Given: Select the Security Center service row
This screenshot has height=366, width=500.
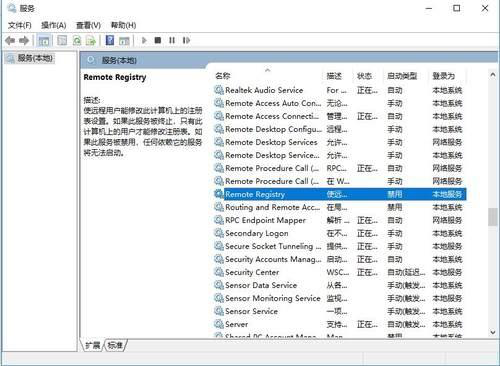Looking at the screenshot, I should click(x=339, y=272).
